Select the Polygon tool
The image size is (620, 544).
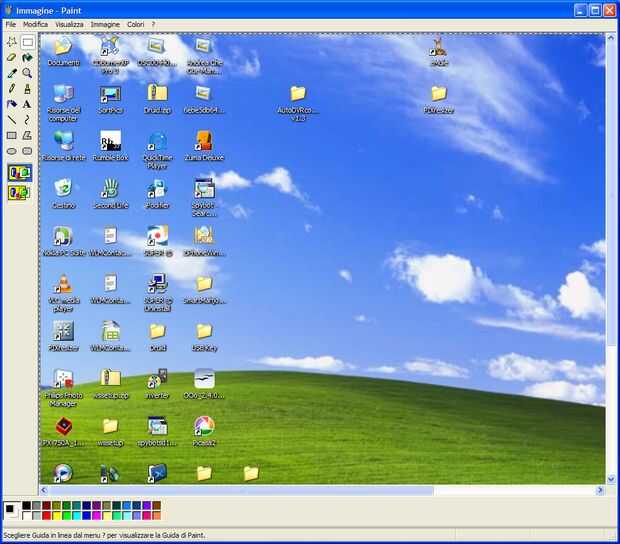coord(27,136)
